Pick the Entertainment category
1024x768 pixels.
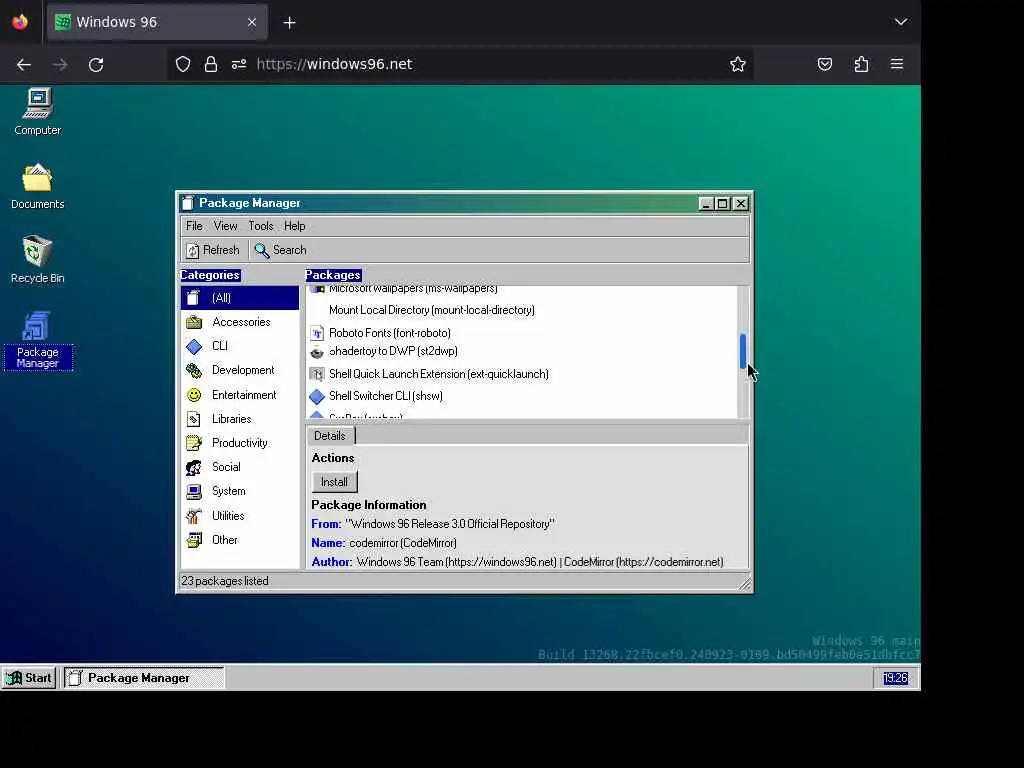[240, 395]
